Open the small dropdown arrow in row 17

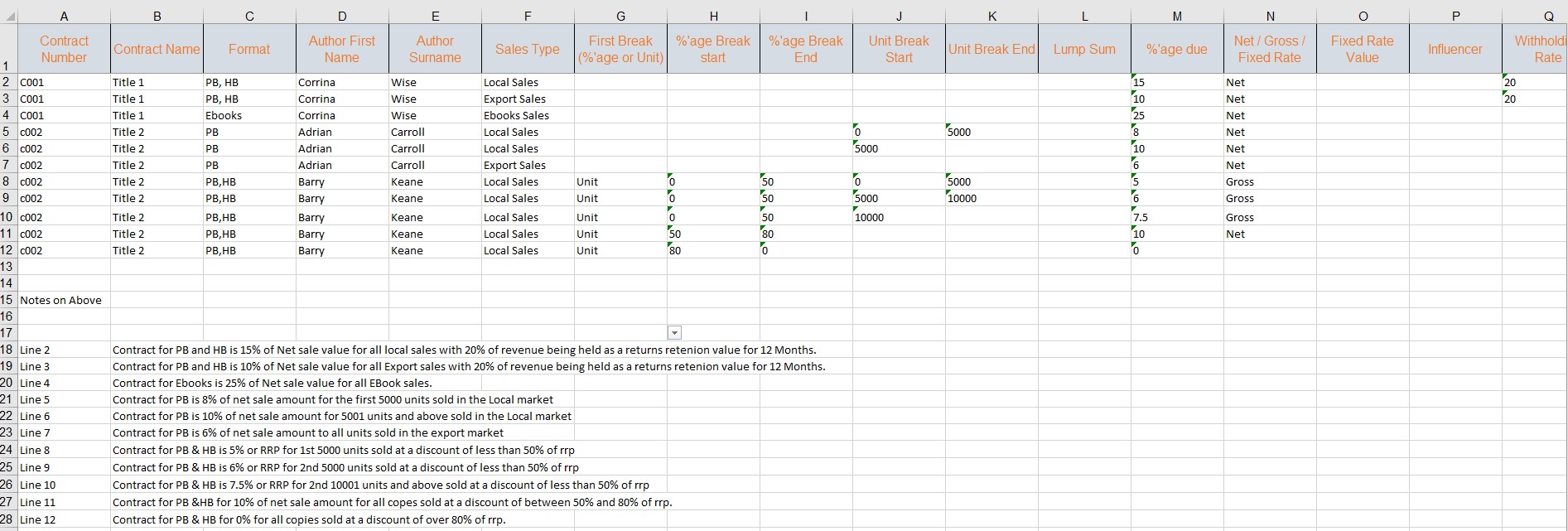674,333
